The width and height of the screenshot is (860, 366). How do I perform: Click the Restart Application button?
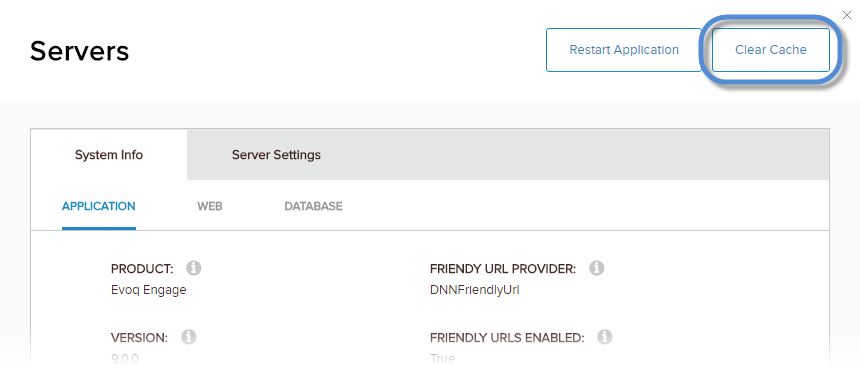[624, 50]
